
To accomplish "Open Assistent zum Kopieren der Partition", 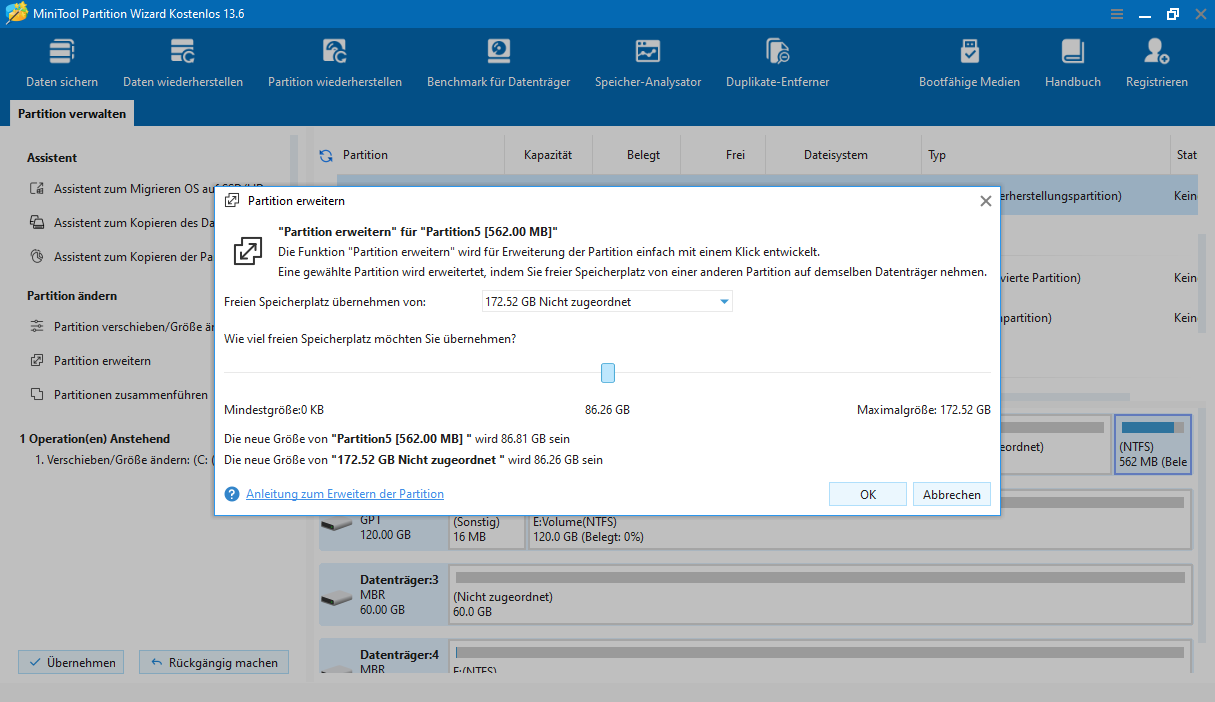I will [133, 257].
